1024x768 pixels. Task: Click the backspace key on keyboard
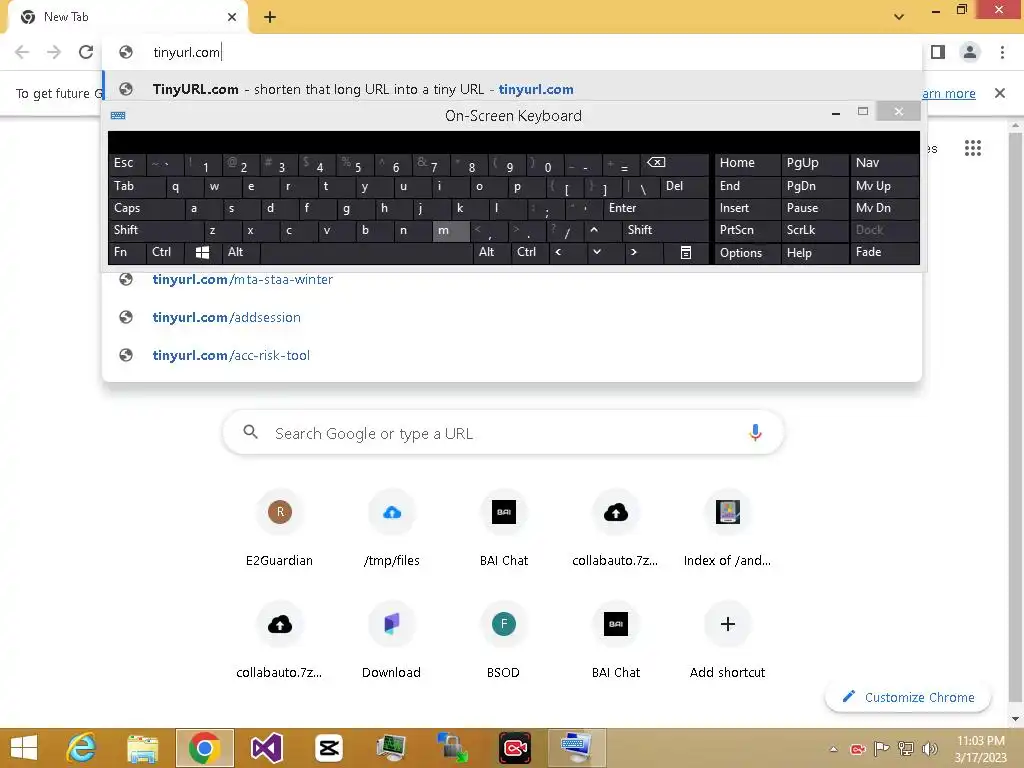point(676,163)
